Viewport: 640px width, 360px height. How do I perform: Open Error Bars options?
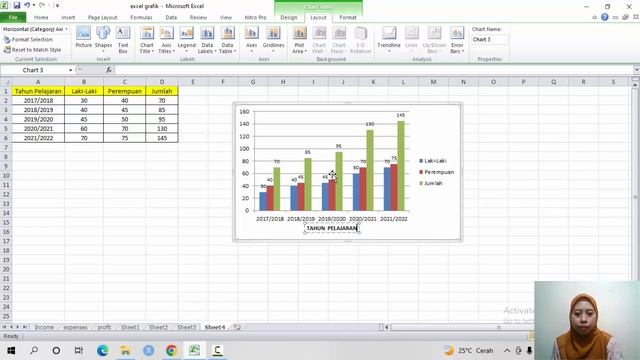tap(457, 39)
